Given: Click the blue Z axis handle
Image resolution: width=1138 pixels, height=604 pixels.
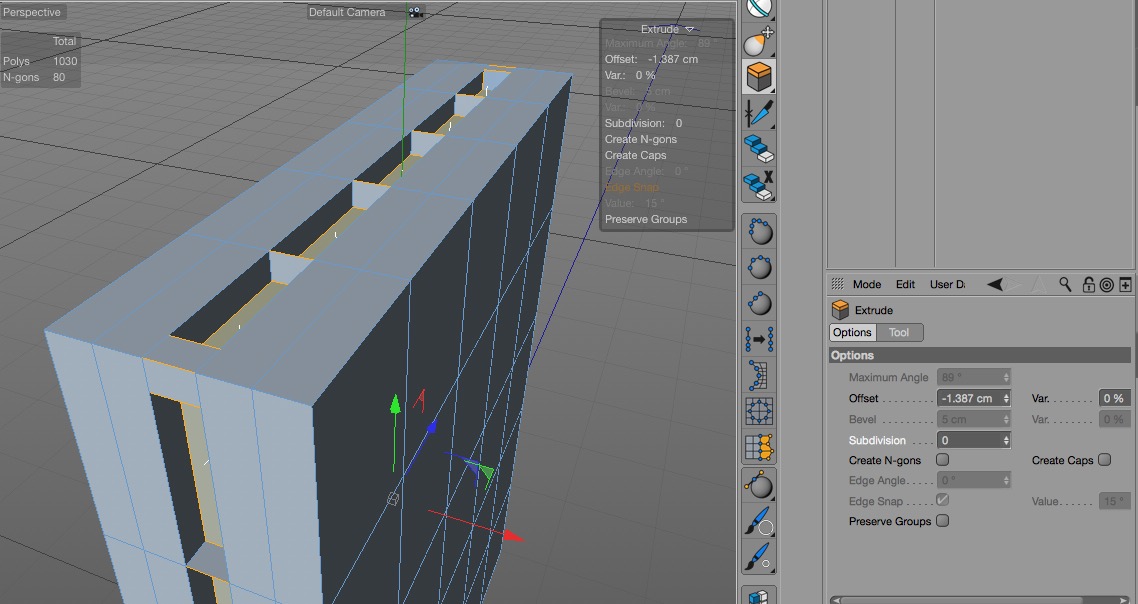Looking at the screenshot, I should [x=431, y=428].
